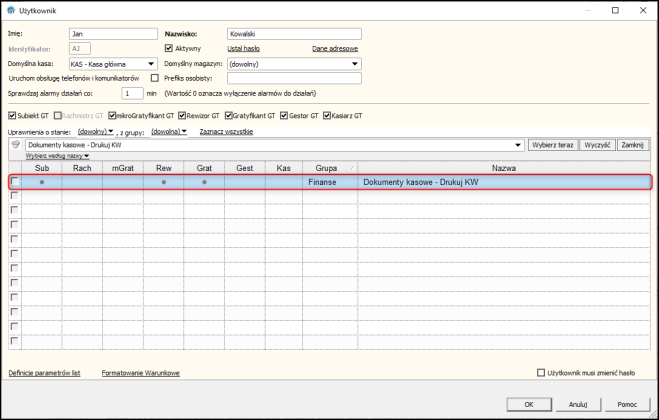Enable Użytkownik musi zmienić hasło checkbox
This screenshot has height=420, width=659.
(541, 373)
